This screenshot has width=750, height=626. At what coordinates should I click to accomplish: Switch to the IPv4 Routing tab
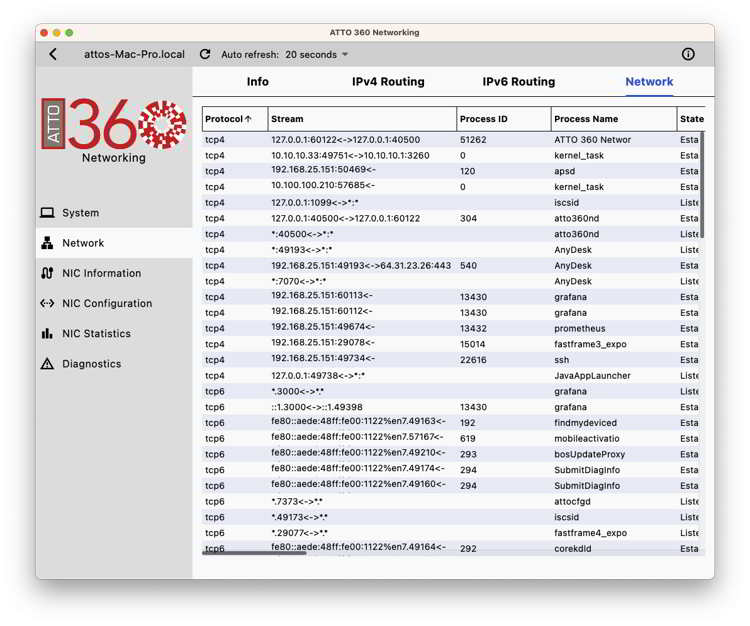[388, 82]
